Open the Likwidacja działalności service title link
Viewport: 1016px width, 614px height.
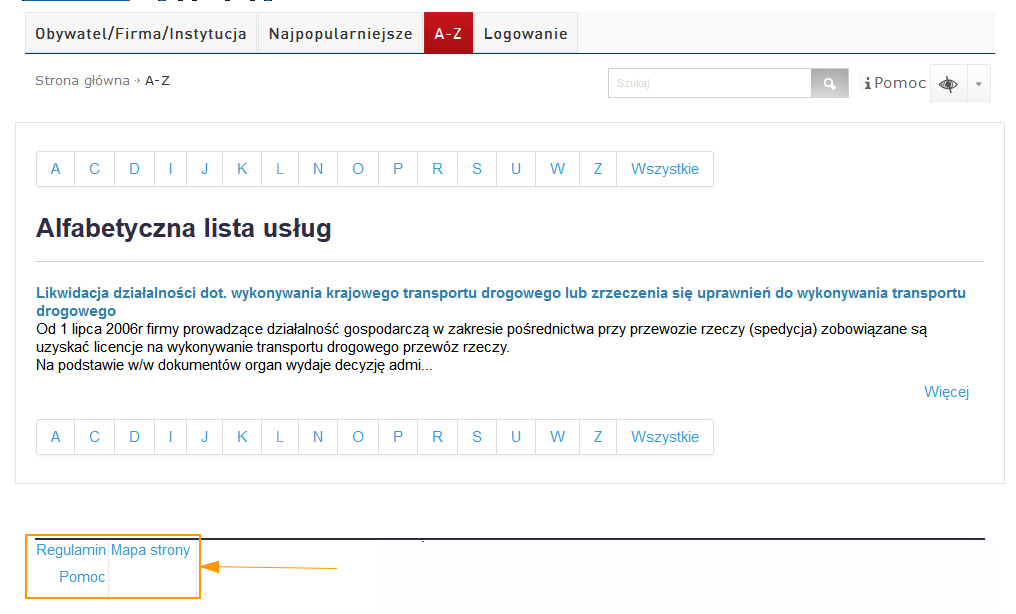500,293
